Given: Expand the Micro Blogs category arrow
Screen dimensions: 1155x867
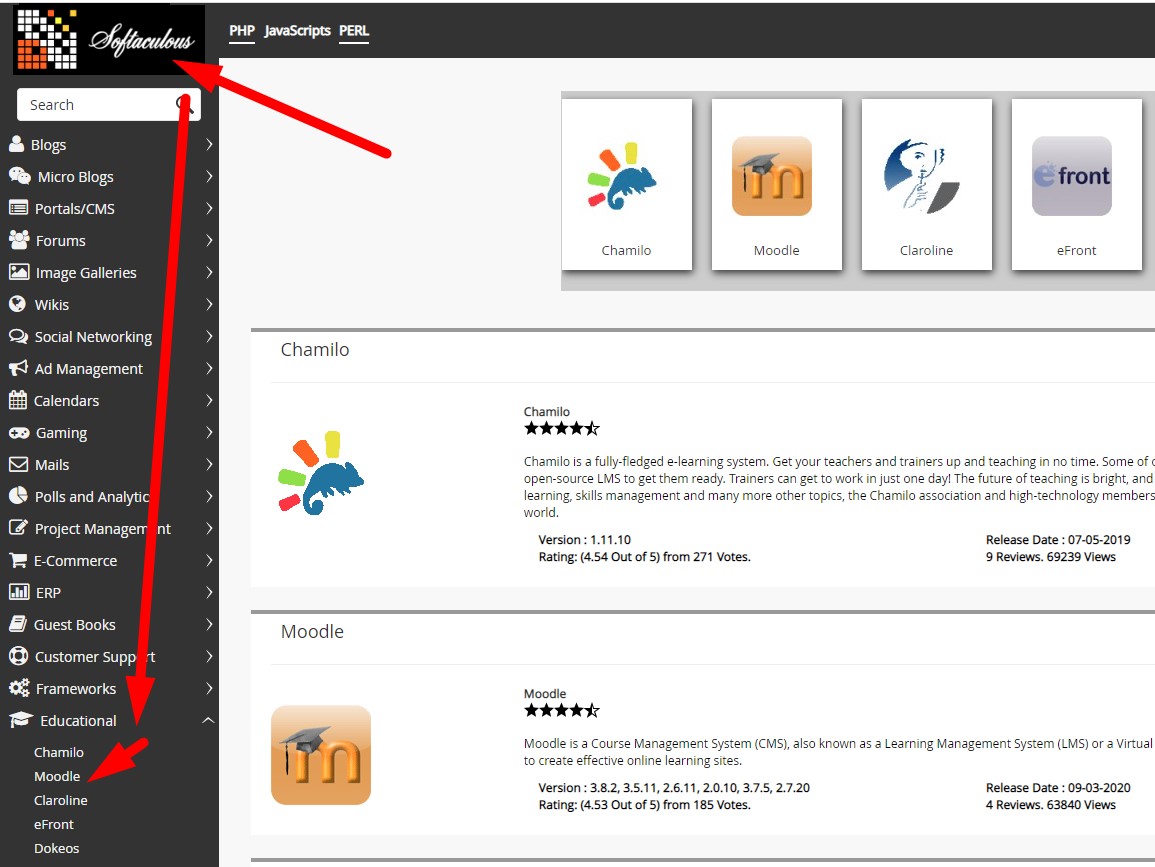Looking at the screenshot, I should (208, 176).
